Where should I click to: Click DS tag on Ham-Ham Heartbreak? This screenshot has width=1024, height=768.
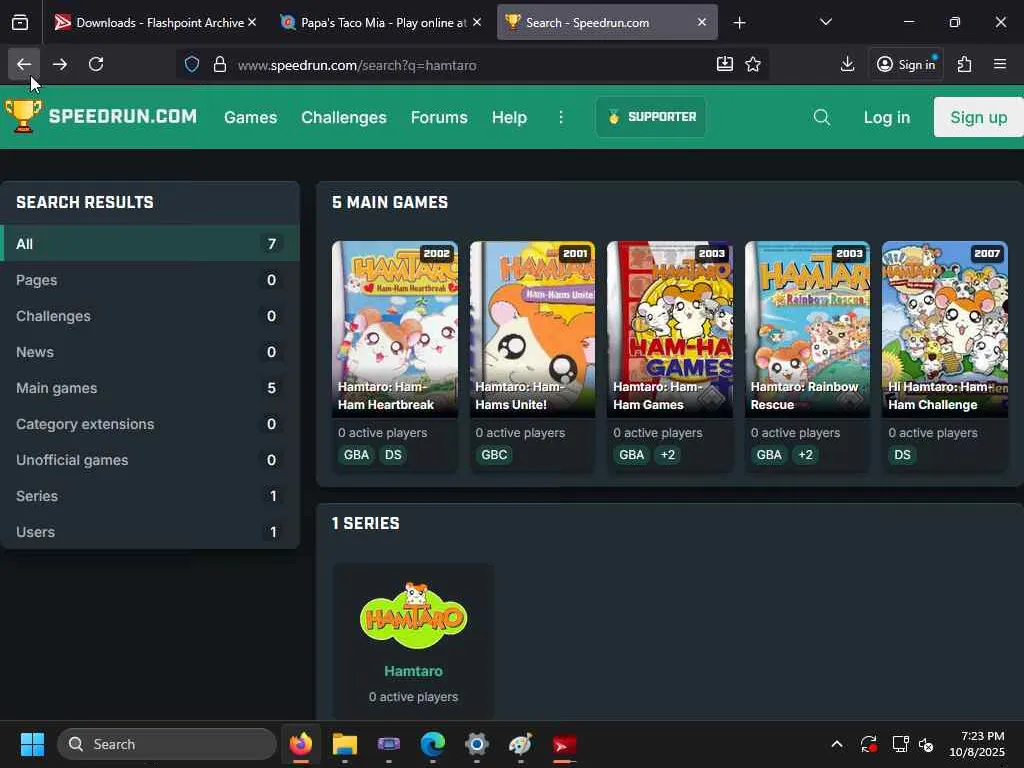(393, 455)
